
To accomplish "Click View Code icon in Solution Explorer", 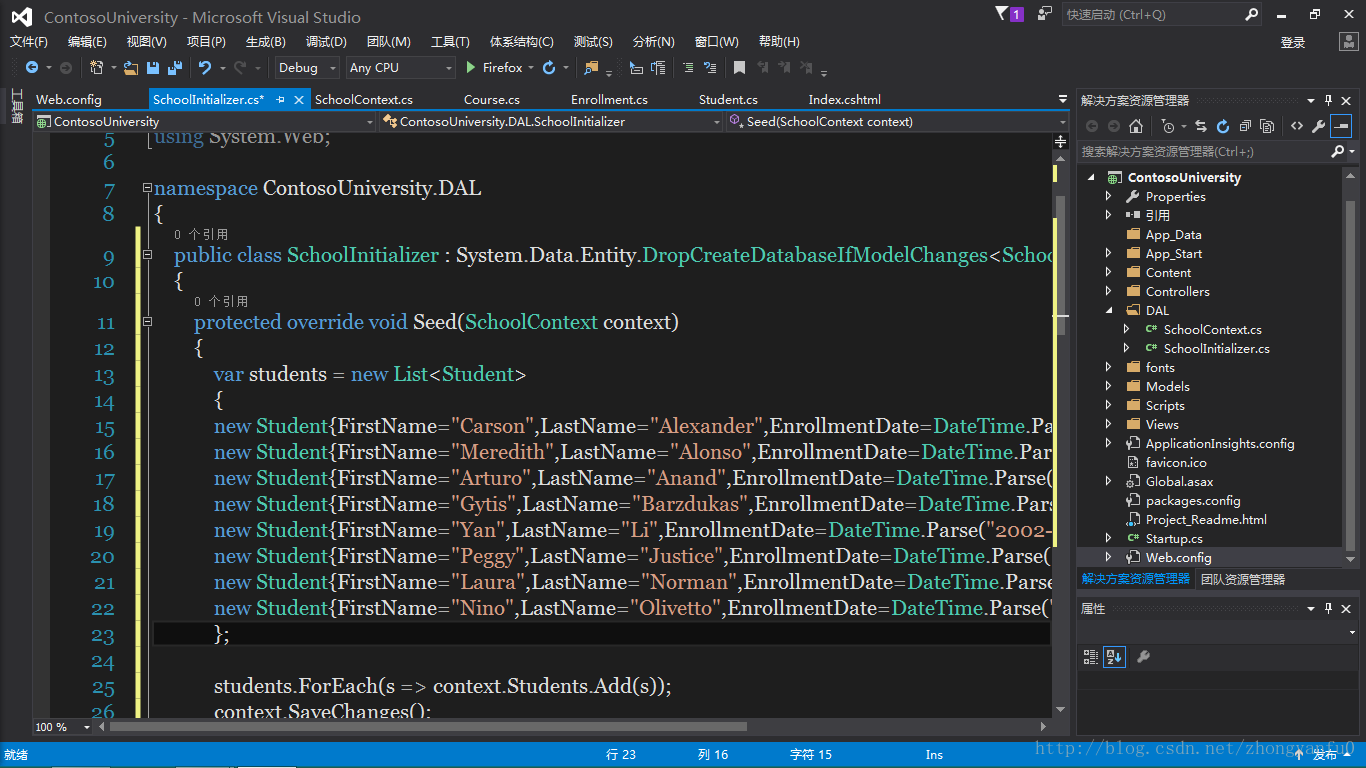I will (x=1297, y=126).
